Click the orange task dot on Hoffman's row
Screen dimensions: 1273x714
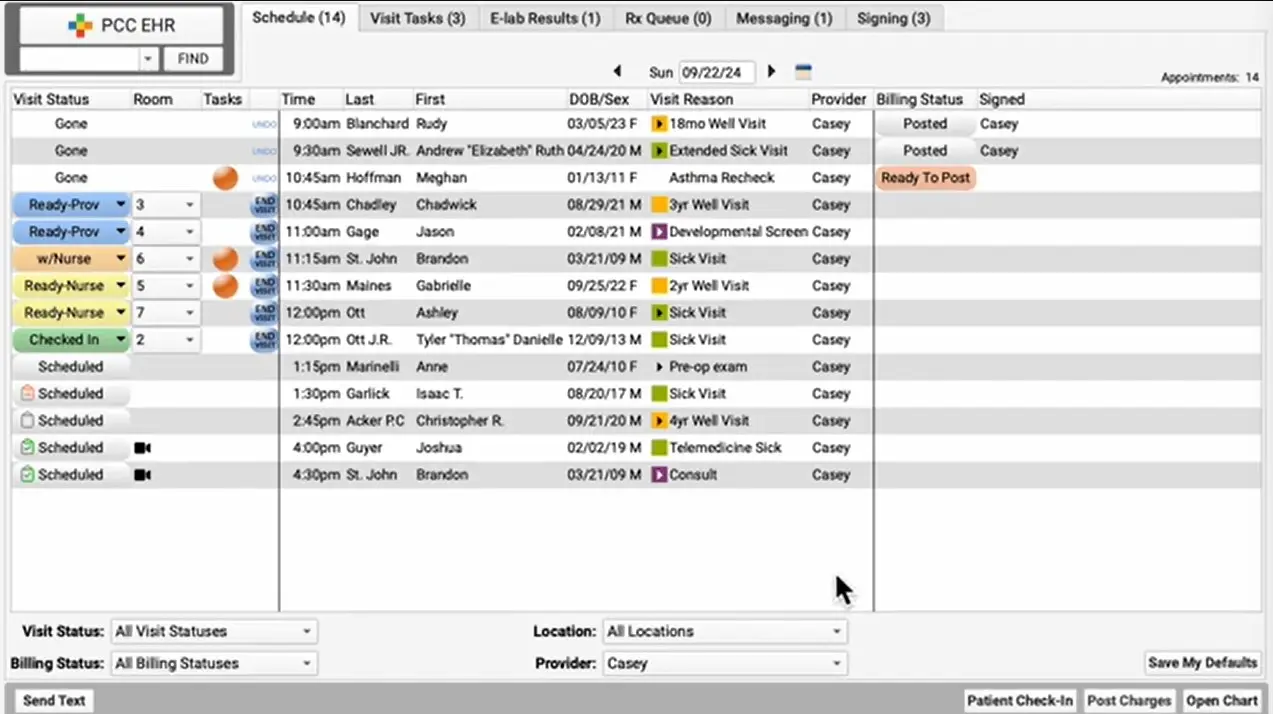point(224,177)
